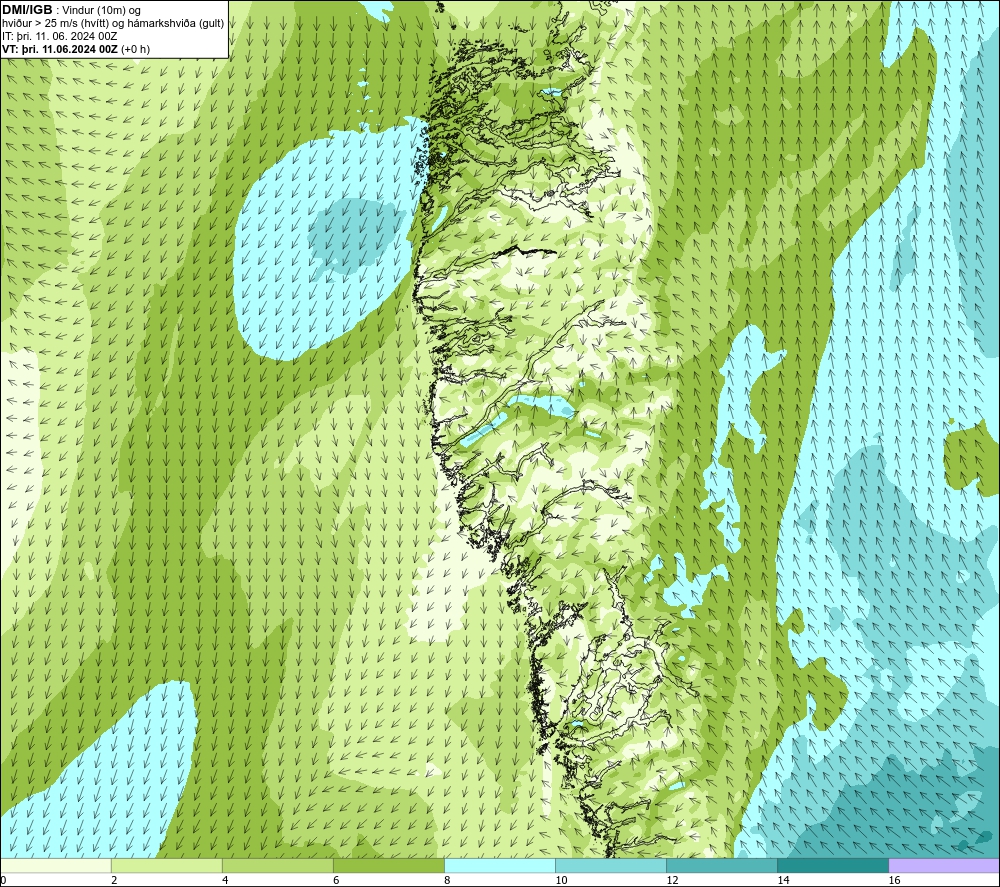This screenshot has height=887, width=1000.
Task: Click the 4–6 m/s green legend swatch
Action: [277, 865]
